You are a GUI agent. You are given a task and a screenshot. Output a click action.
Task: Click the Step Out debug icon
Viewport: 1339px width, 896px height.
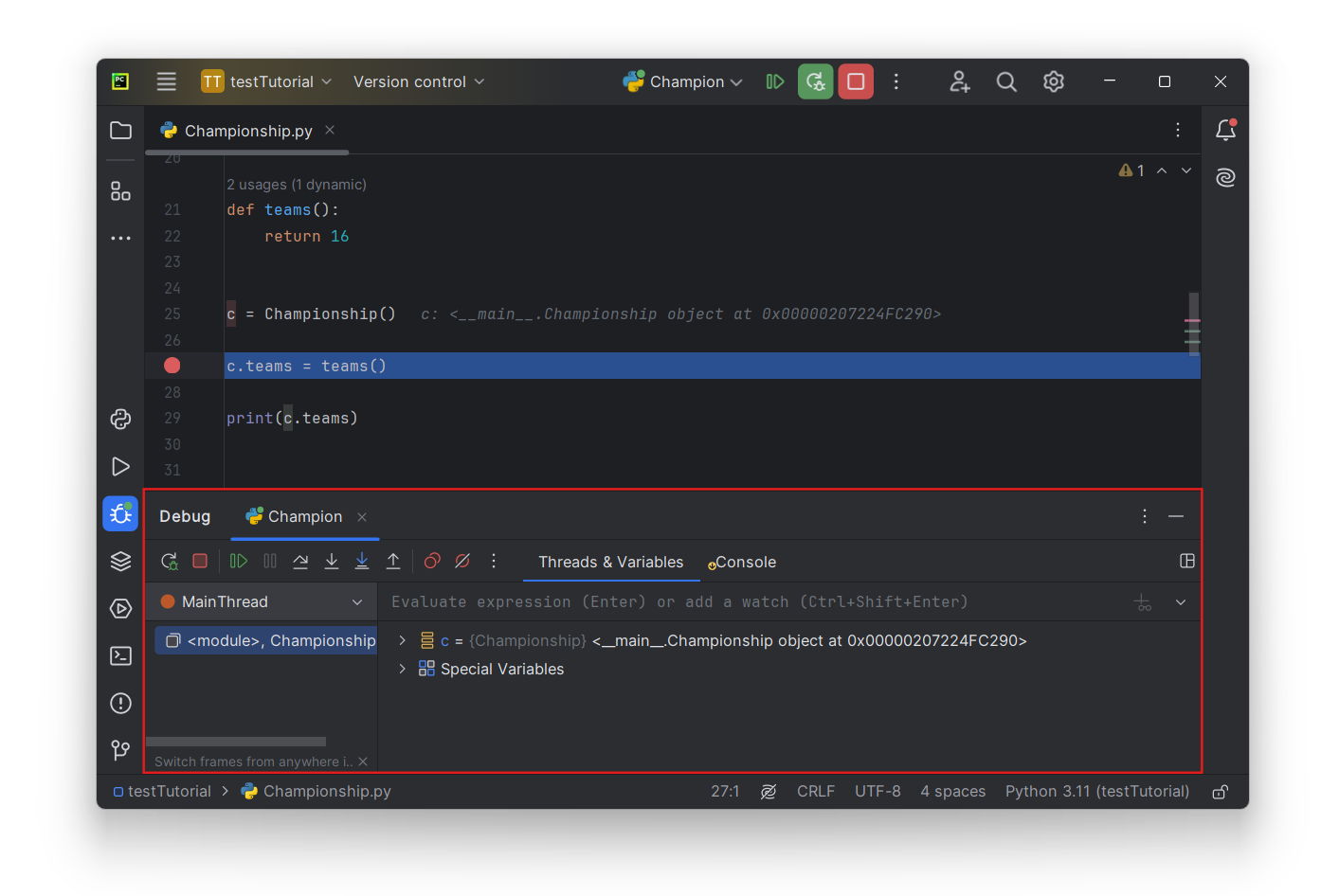393,562
